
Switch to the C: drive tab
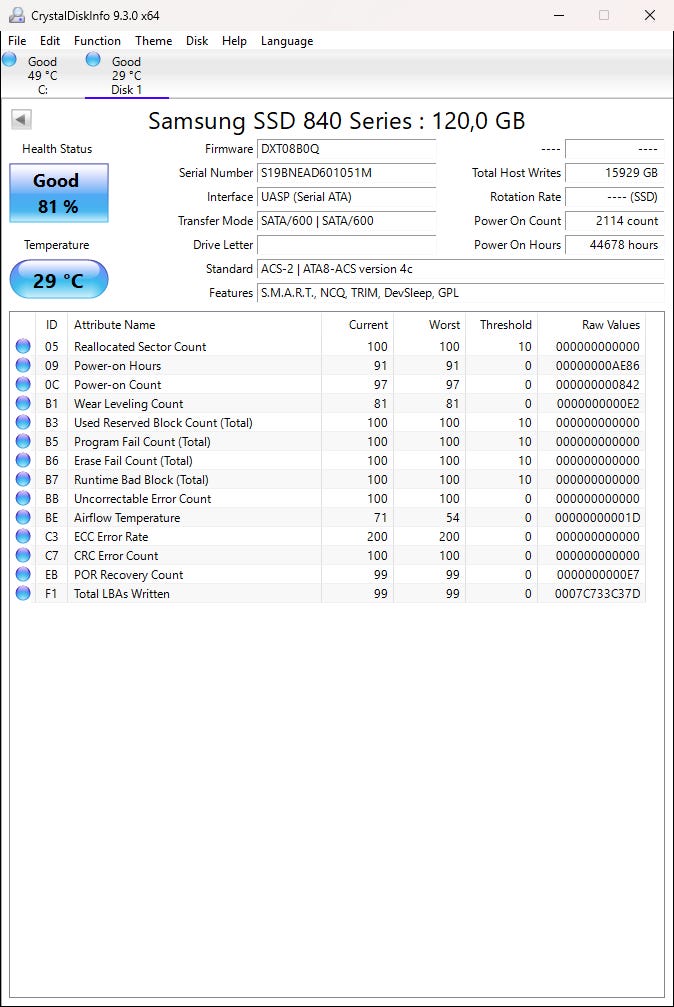[42, 75]
